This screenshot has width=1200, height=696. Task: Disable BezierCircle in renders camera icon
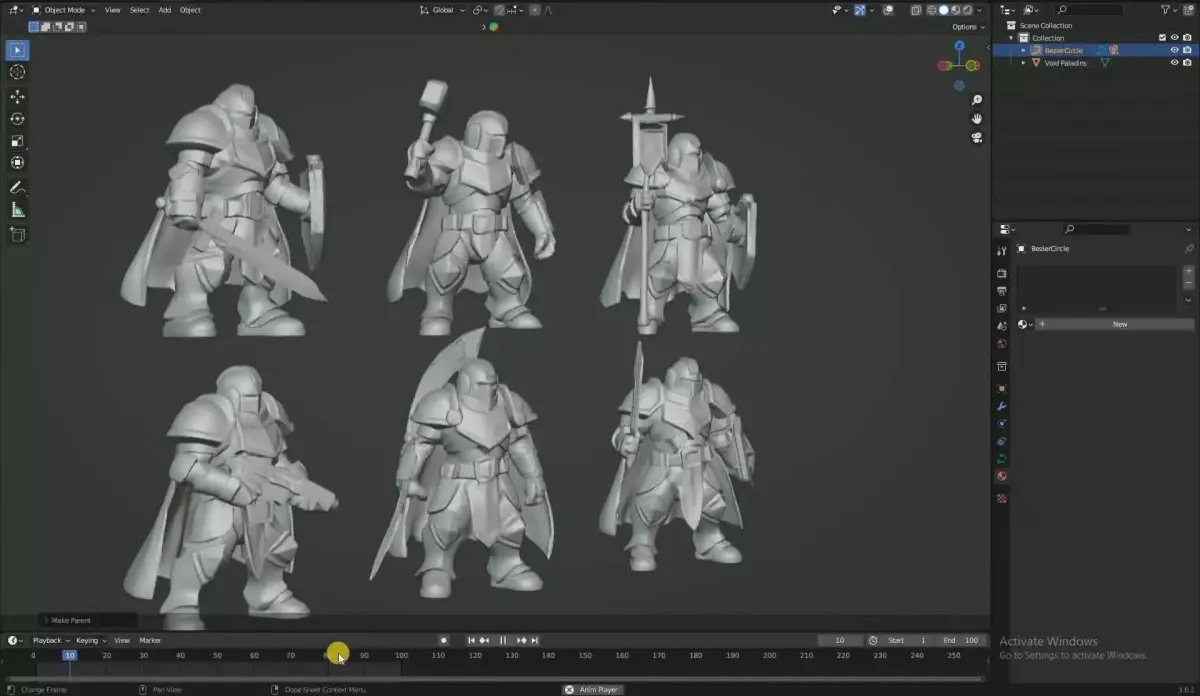[1188, 50]
